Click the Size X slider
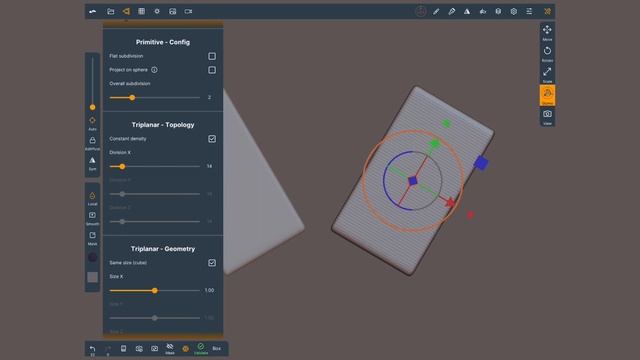 [x=155, y=291]
